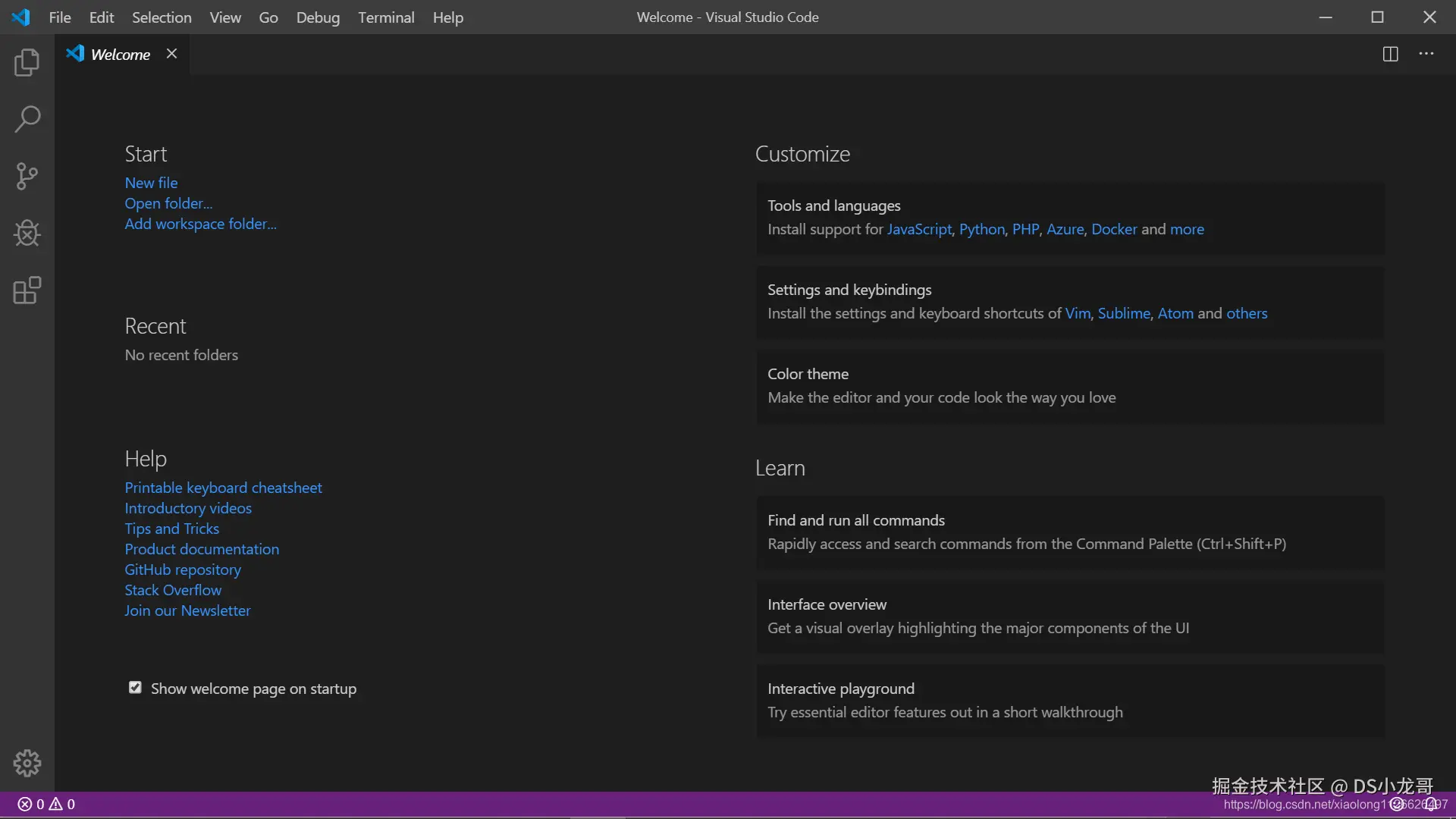Click the Join our Newsletter link
This screenshot has width=1456, height=819.
point(187,610)
